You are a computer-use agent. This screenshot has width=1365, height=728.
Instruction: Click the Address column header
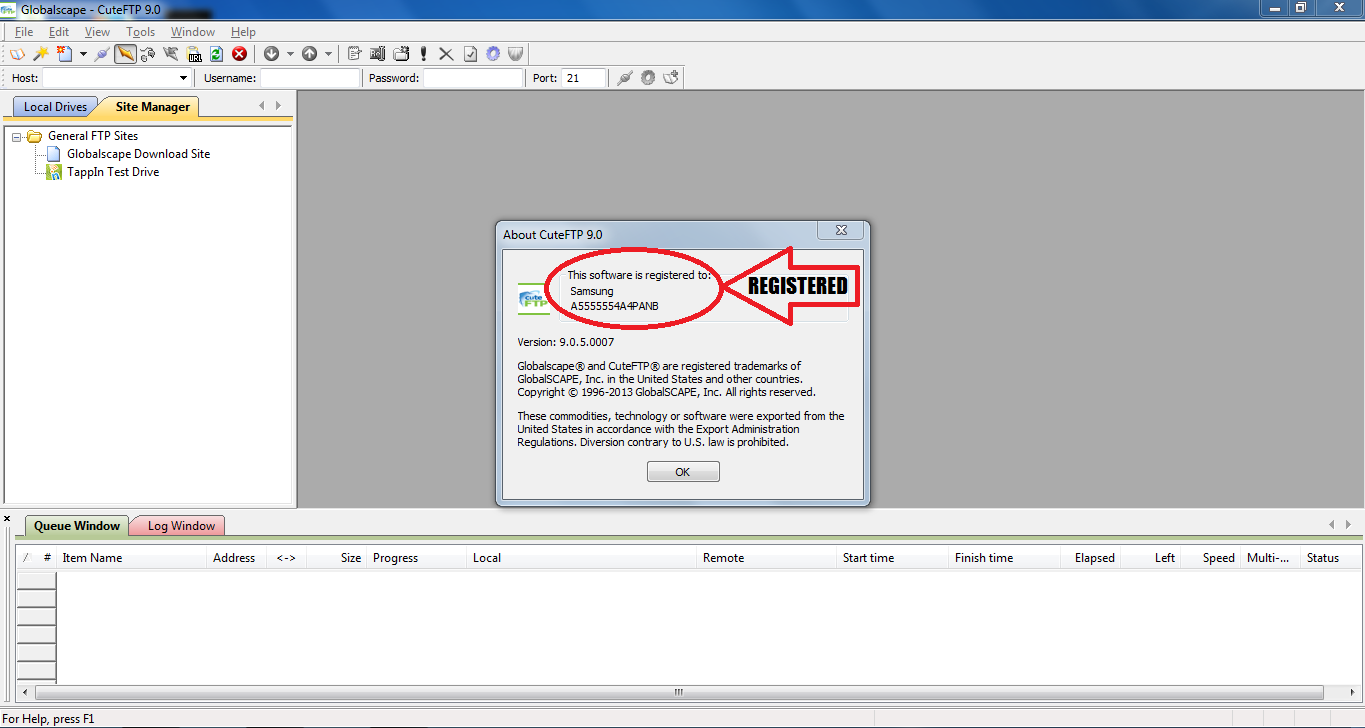236,558
